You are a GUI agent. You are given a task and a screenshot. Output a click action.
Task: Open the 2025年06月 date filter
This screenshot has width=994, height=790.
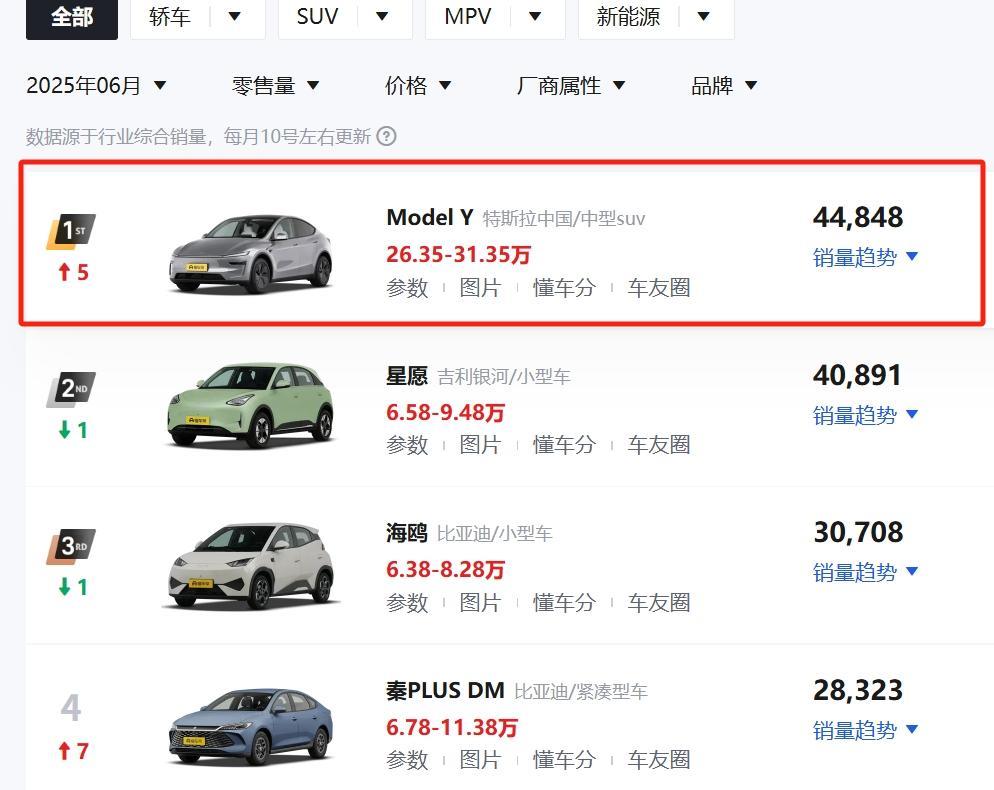[96, 85]
